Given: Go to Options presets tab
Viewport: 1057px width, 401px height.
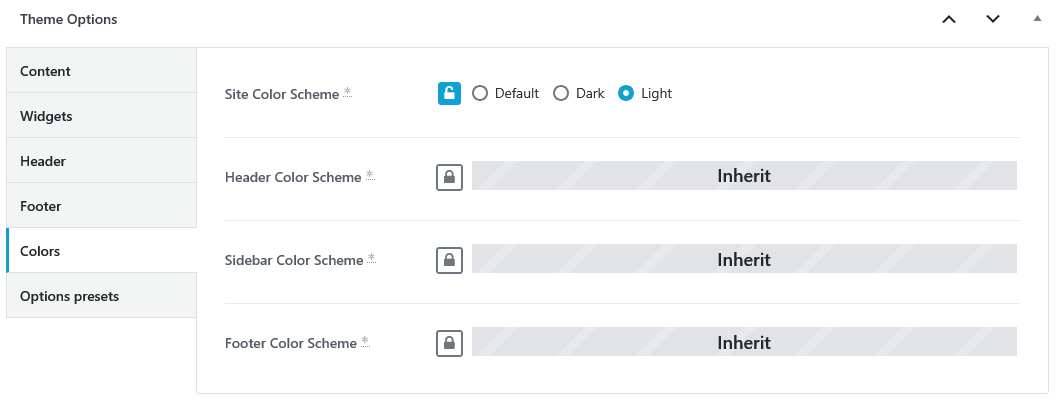Looking at the screenshot, I should coord(102,295).
